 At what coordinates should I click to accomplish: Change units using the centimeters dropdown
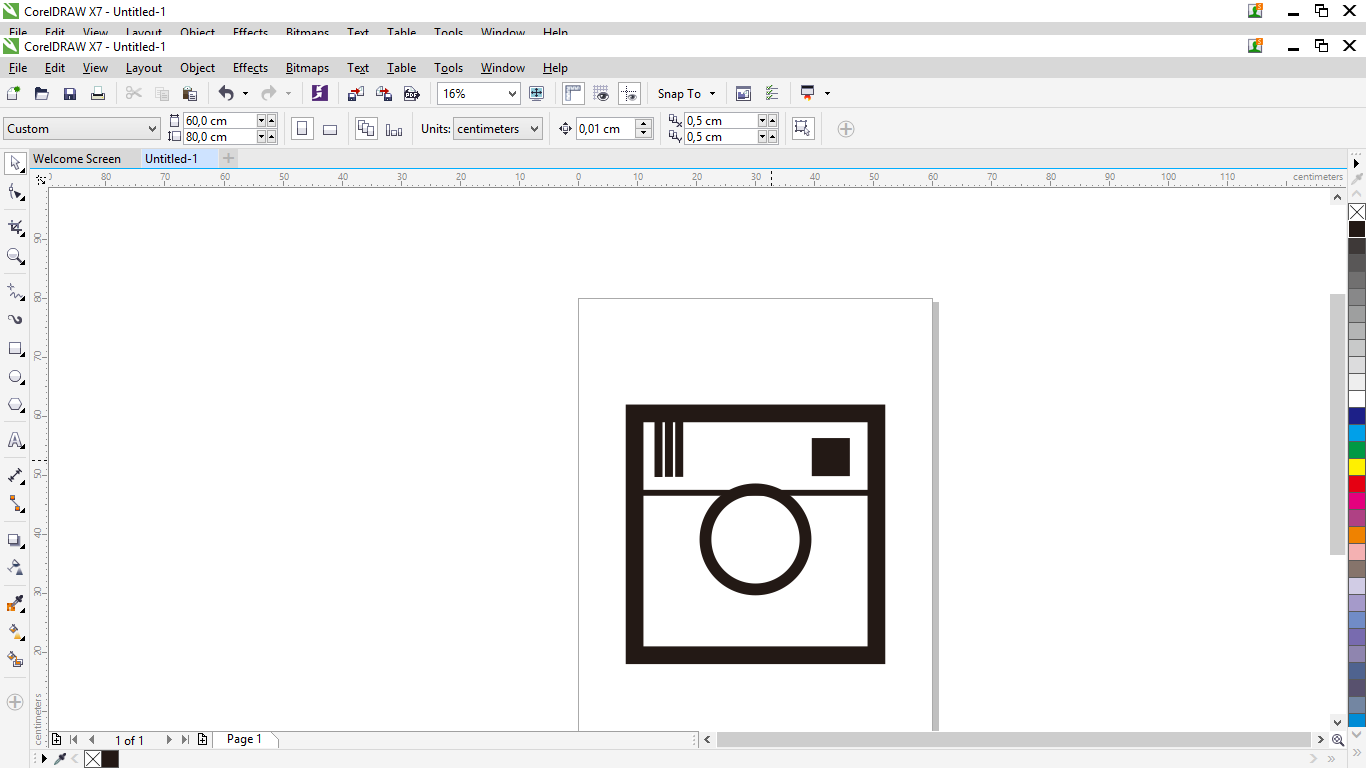tap(497, 128)
